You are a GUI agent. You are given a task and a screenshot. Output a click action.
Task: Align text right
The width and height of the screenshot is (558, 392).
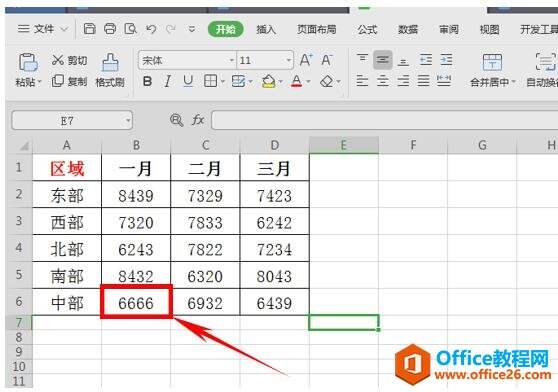point(403,81)
